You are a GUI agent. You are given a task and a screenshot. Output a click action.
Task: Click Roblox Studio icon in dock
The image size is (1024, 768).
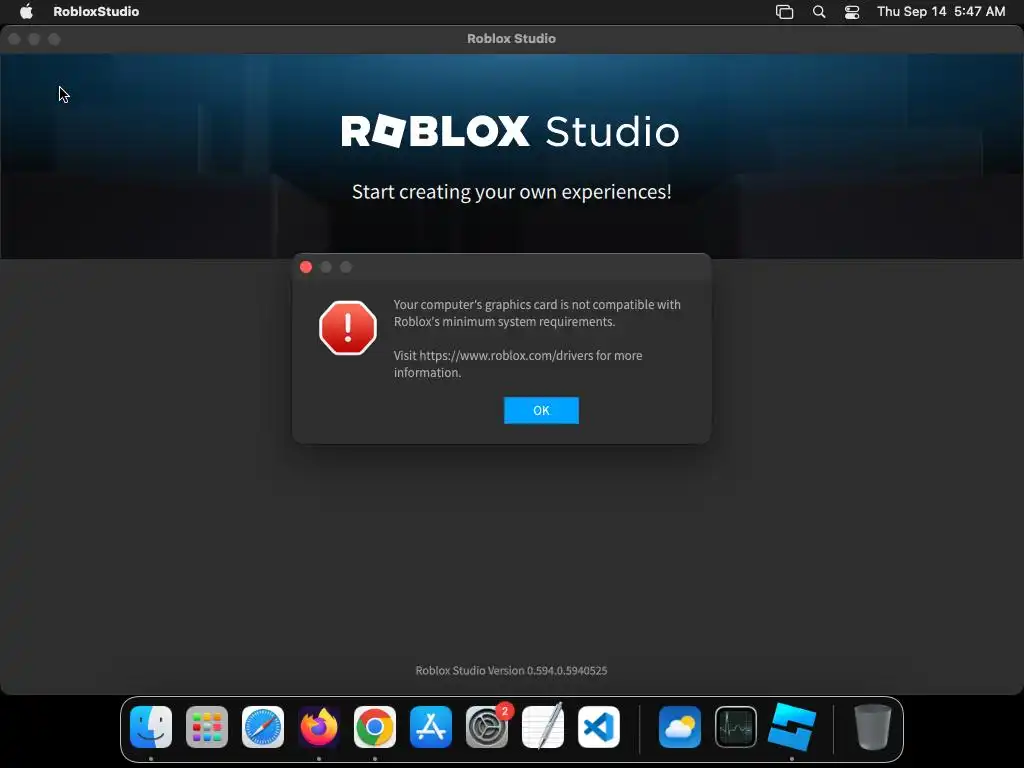pyautogui.click(x=792, y=727)
